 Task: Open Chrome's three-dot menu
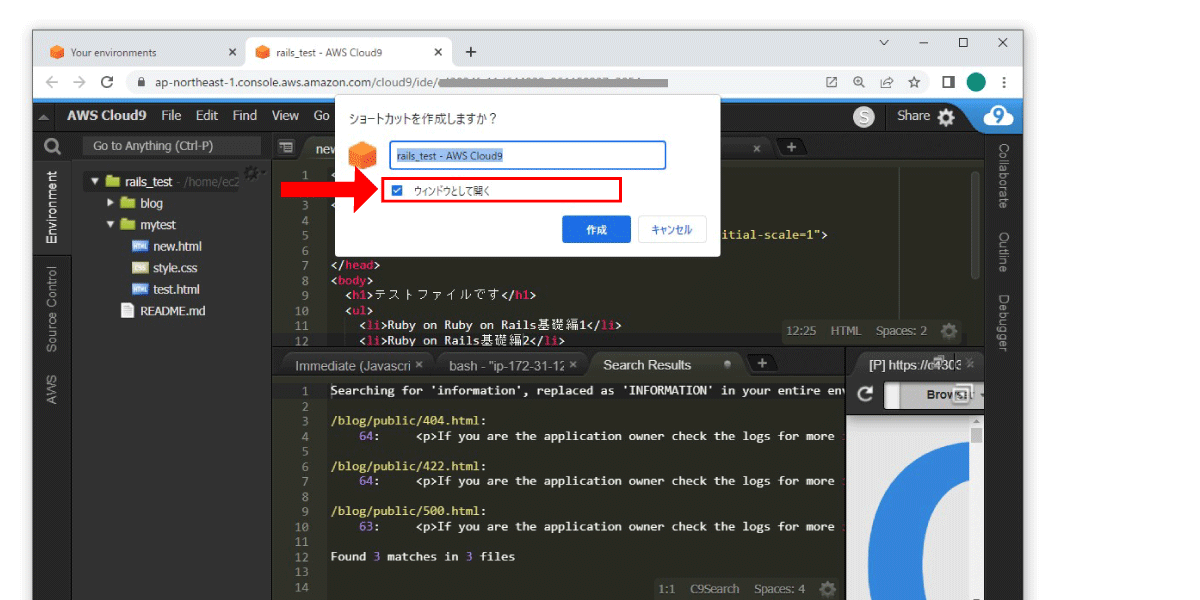point(1004,82)
